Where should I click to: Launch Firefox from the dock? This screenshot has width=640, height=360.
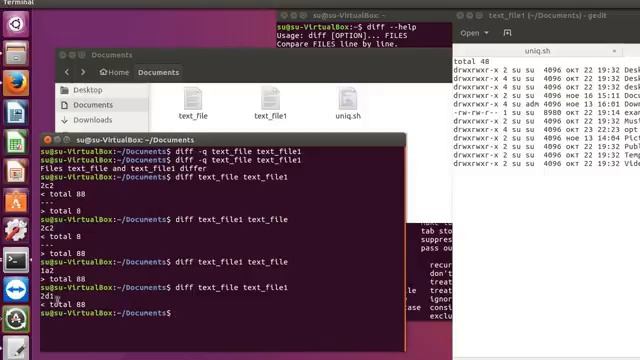point(16,83)
